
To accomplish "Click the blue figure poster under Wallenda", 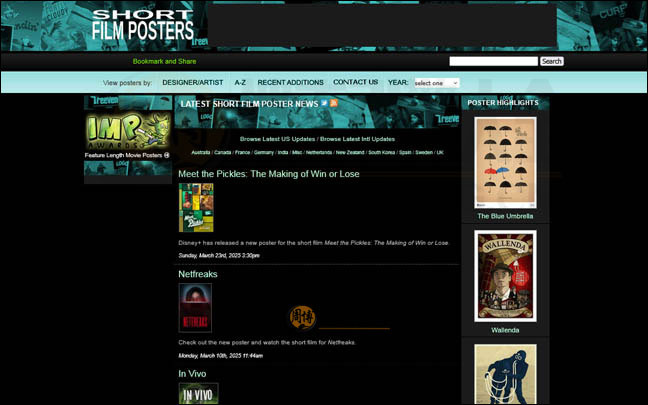I will [505, 374].
